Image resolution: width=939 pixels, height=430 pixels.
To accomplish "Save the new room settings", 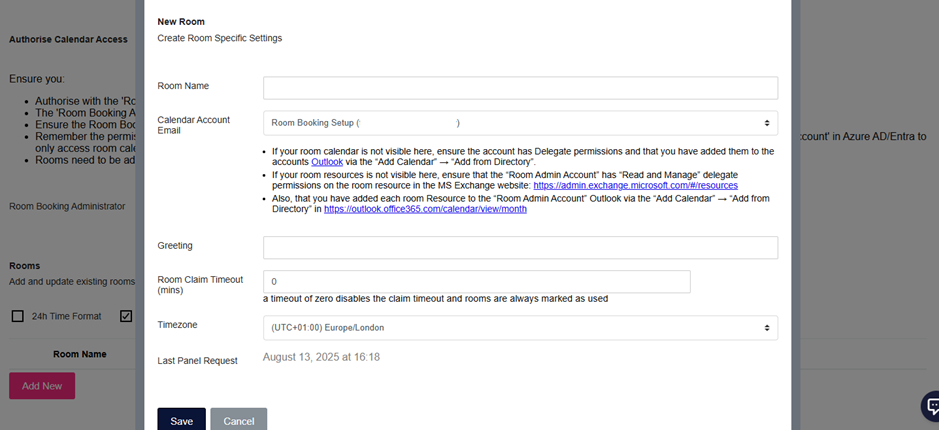I will pyautogui.click(x=181, y=420).
